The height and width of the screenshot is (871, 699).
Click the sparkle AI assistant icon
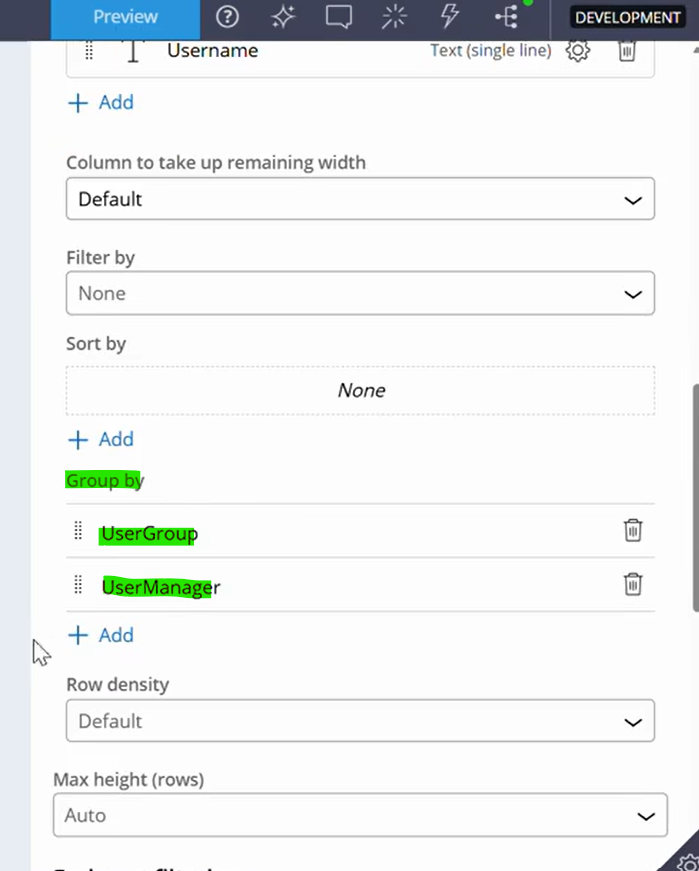(x=283, y=17)
